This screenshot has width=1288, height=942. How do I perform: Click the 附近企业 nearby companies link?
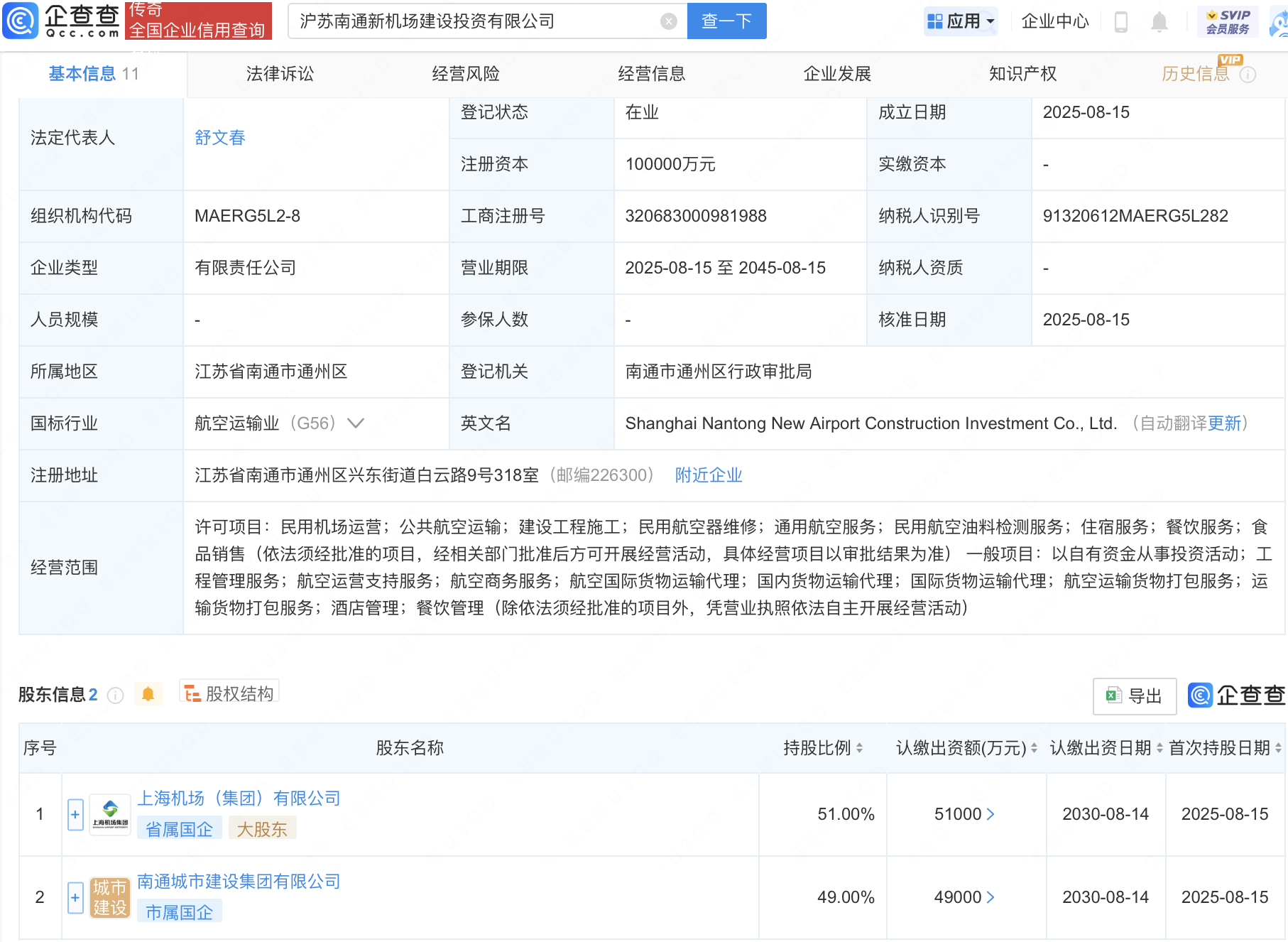(x=708, y=475)
